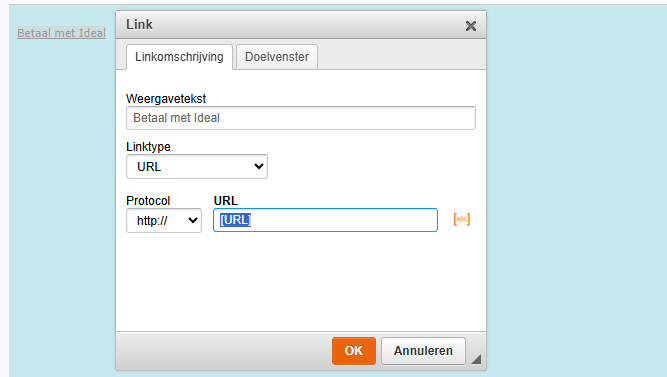
Task: Click the bold URL label above field
Action: pos(225,201)
